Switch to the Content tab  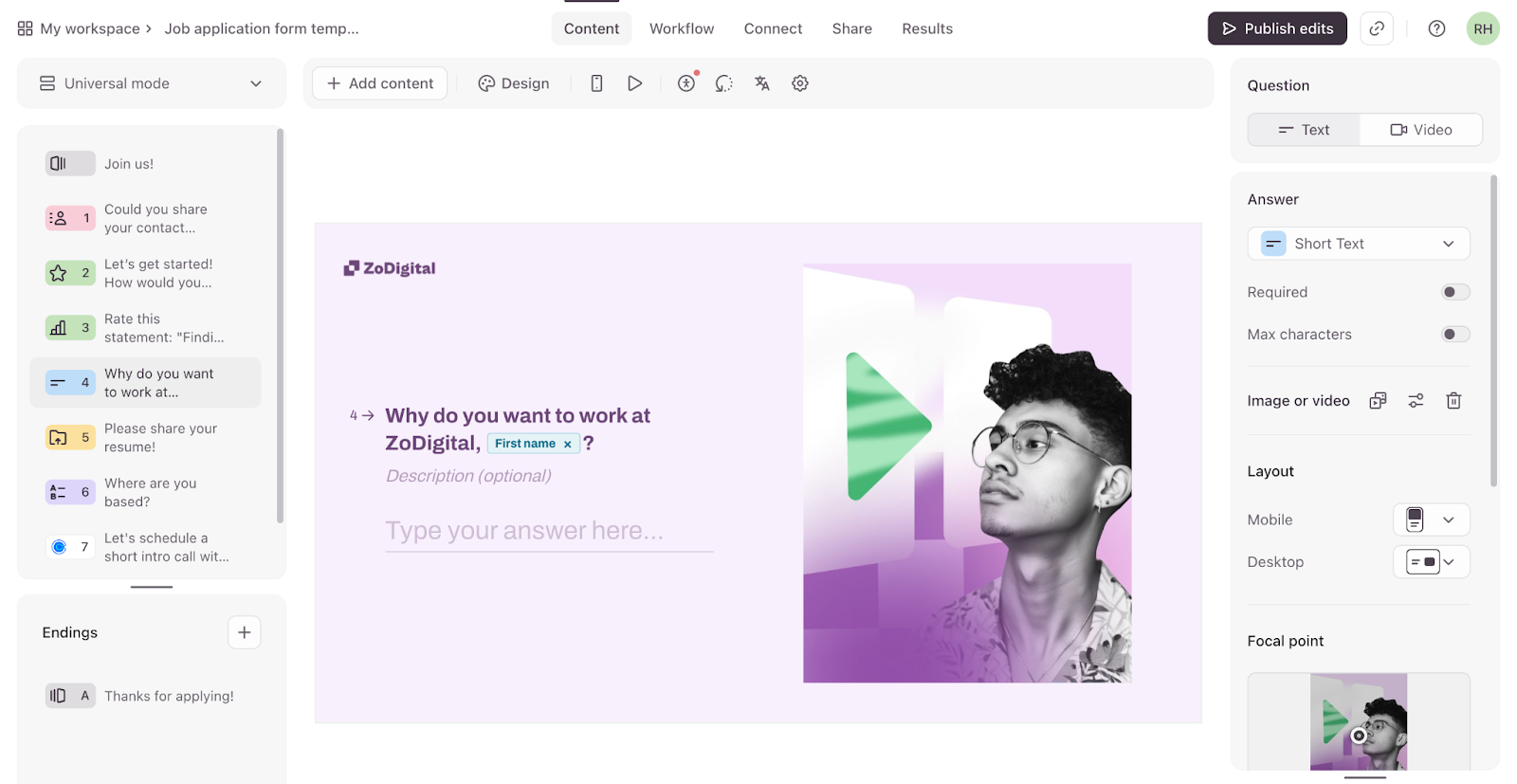pyautogui.click(x=592, y=28)
